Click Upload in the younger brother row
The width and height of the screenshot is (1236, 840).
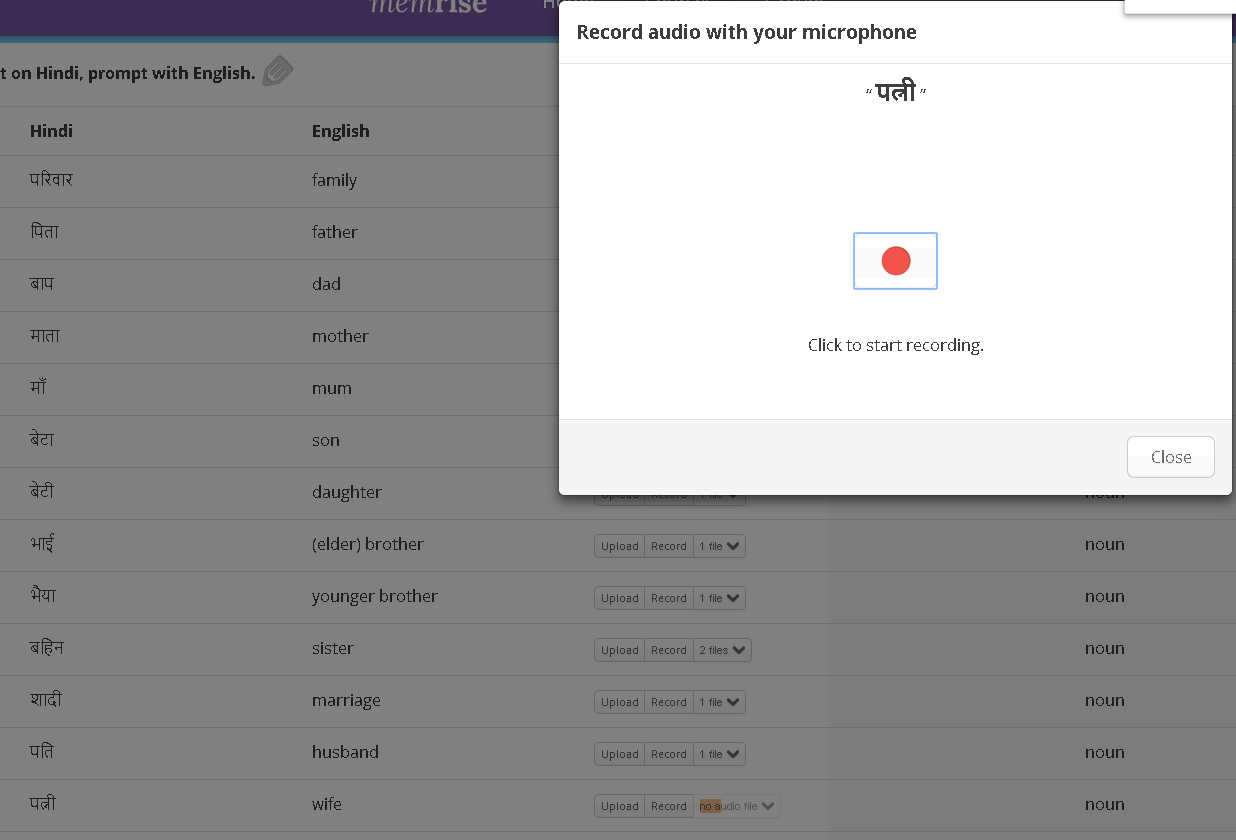(x=620, y=598)
